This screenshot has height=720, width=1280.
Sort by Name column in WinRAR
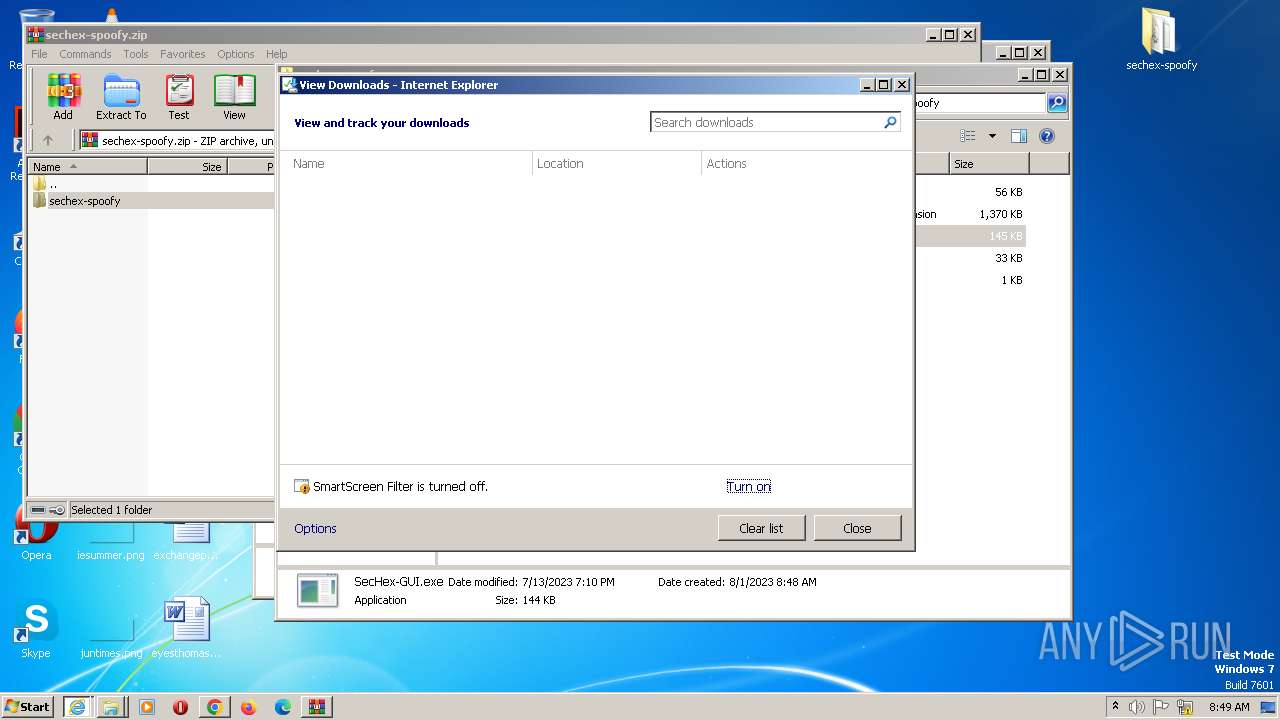point(88,167)
